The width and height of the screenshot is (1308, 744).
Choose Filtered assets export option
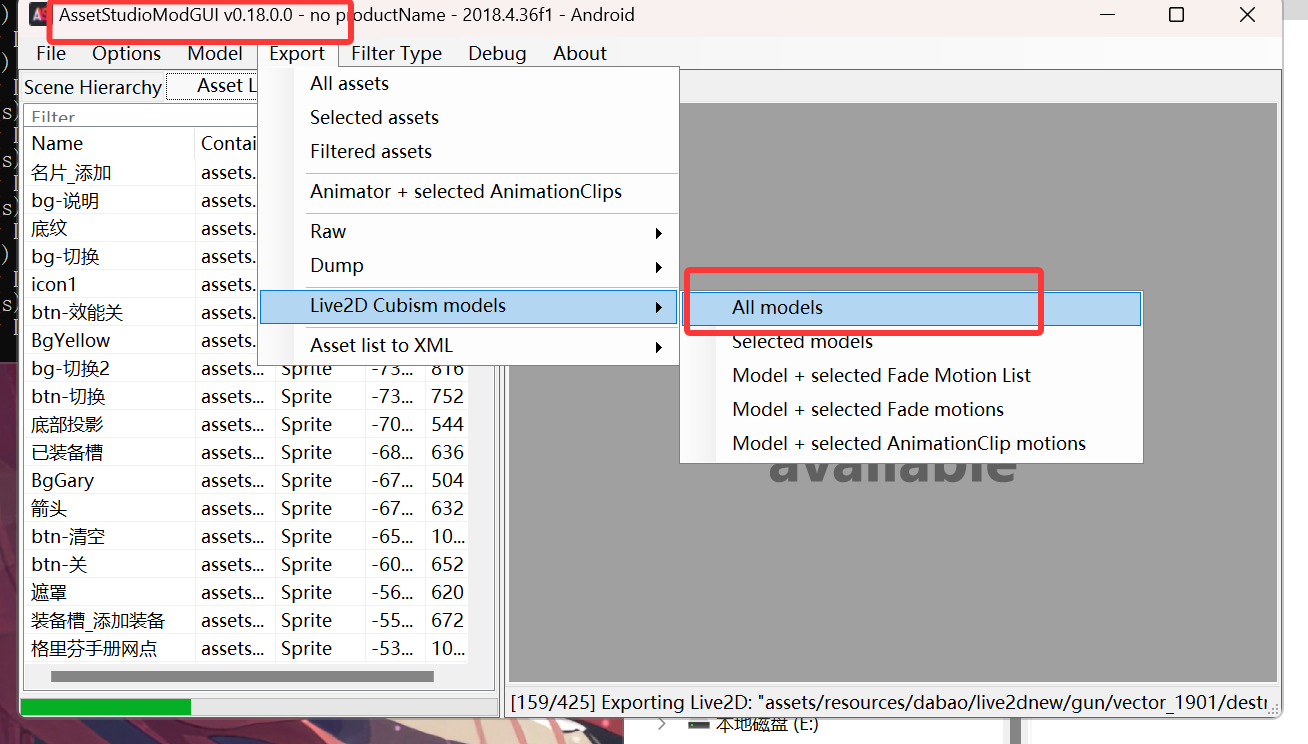click(469, 152)
